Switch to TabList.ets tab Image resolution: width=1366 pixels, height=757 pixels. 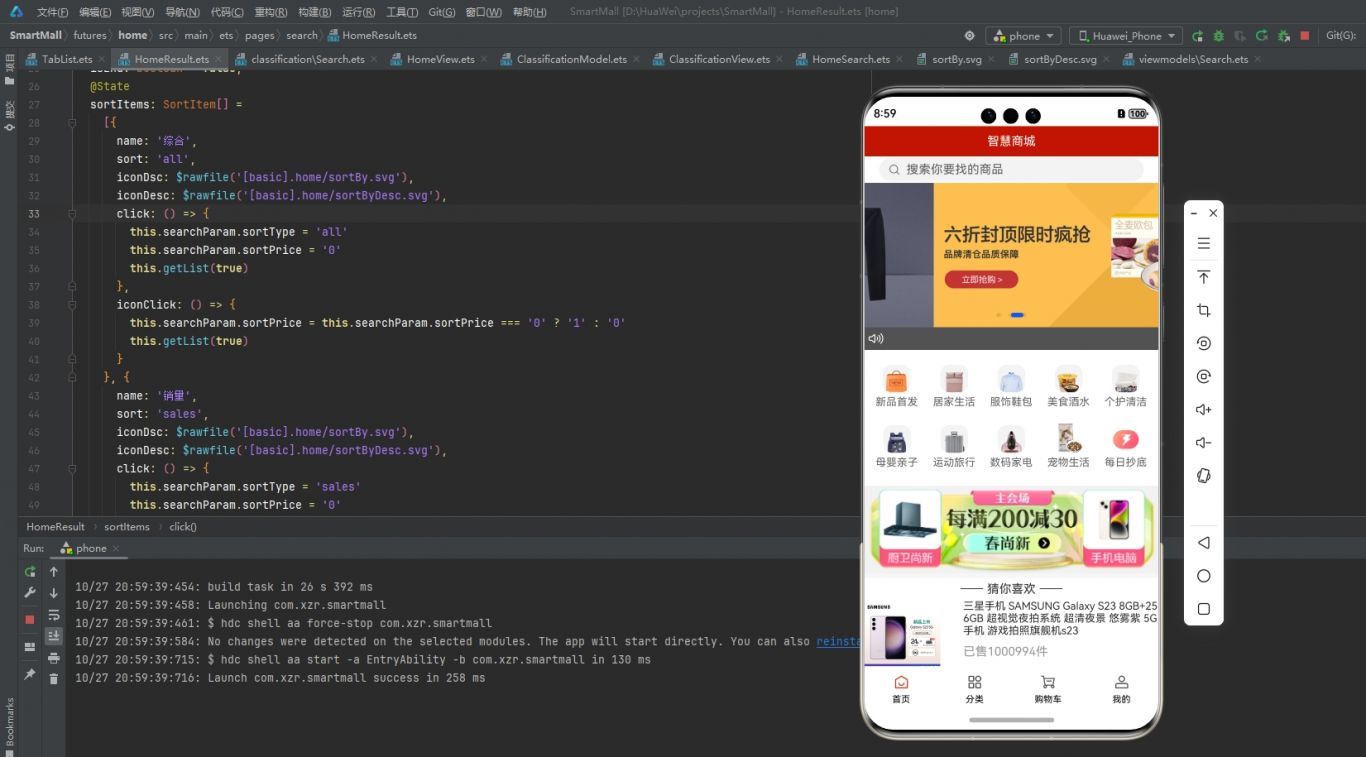pyautogui.click(x=67, y=59)
